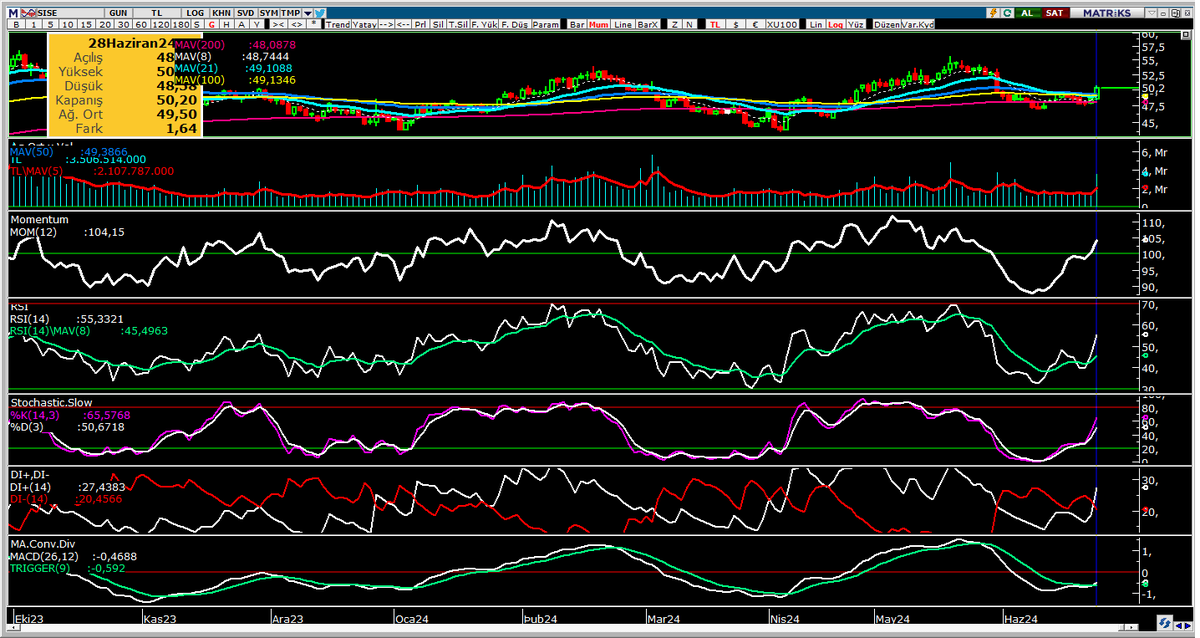Viewport: 1200px width, 638px height.
Task: Select the H weekly period button
Action: pos(226,24)
